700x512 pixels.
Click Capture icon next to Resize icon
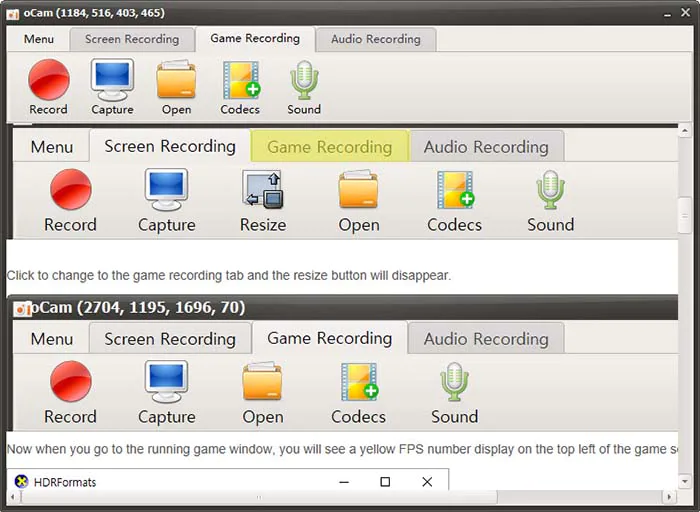[x=166, y=189]
